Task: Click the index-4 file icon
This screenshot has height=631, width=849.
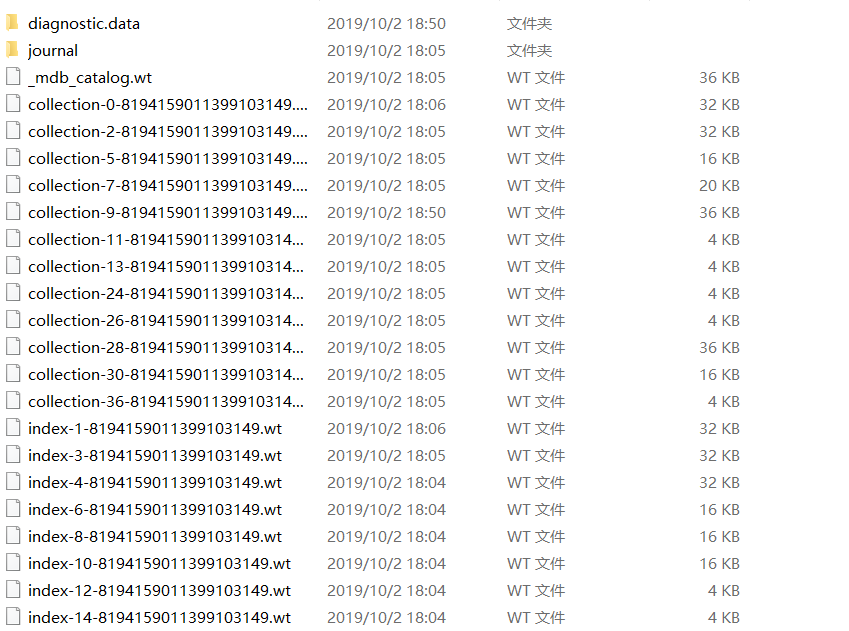Action: click(13, 482)
